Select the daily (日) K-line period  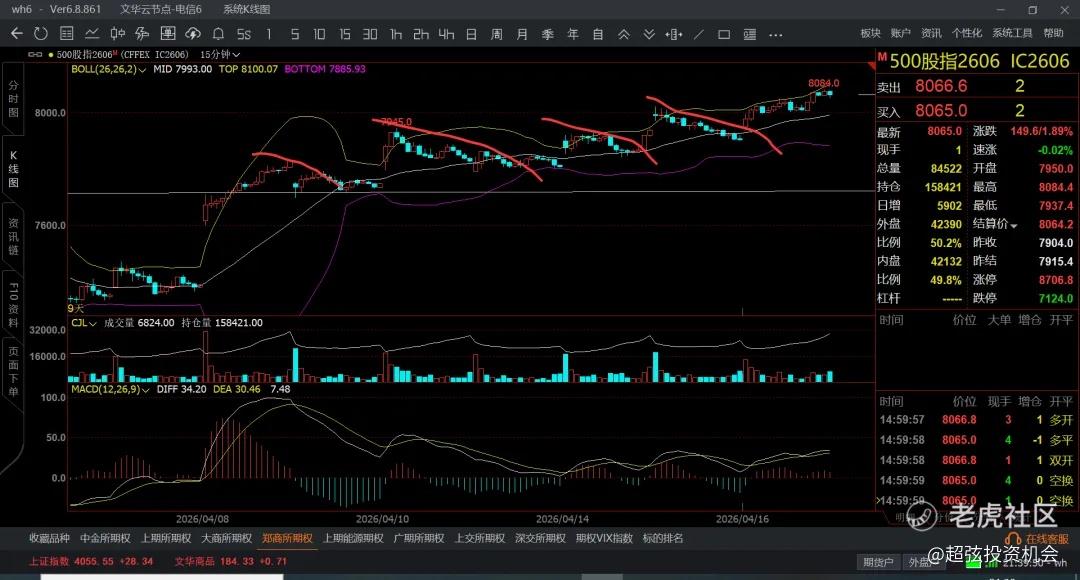click(x=471, y=33)
